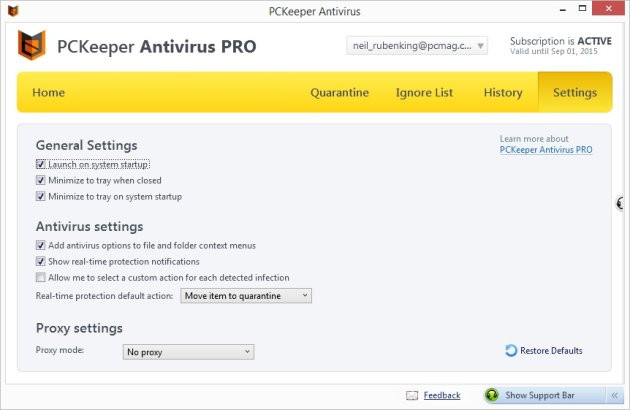Click the PCKeeper shield logo in header
Screen dimensions: 630x410
31,45
